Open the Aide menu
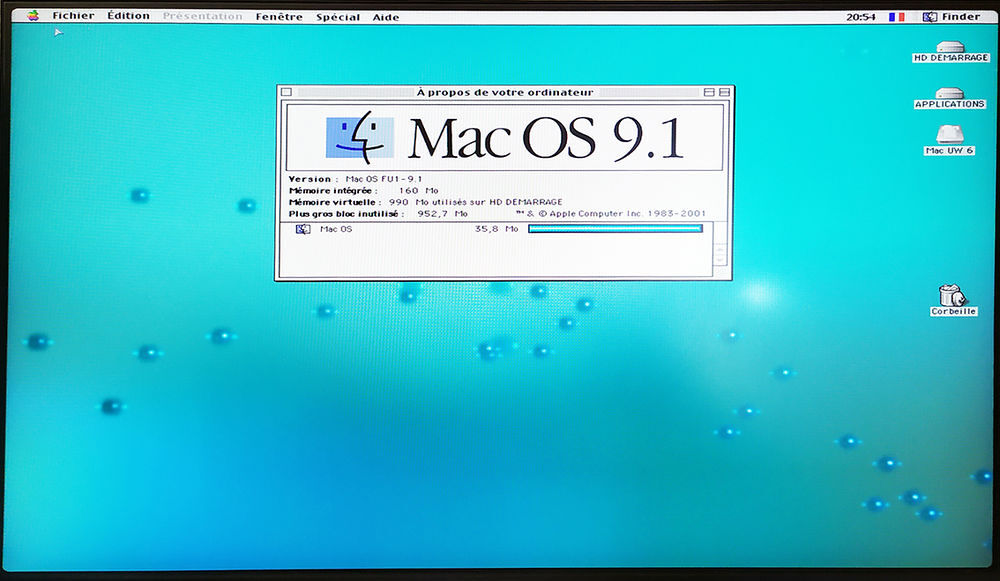Screen dimensions: 1000x581 (386, 17)
